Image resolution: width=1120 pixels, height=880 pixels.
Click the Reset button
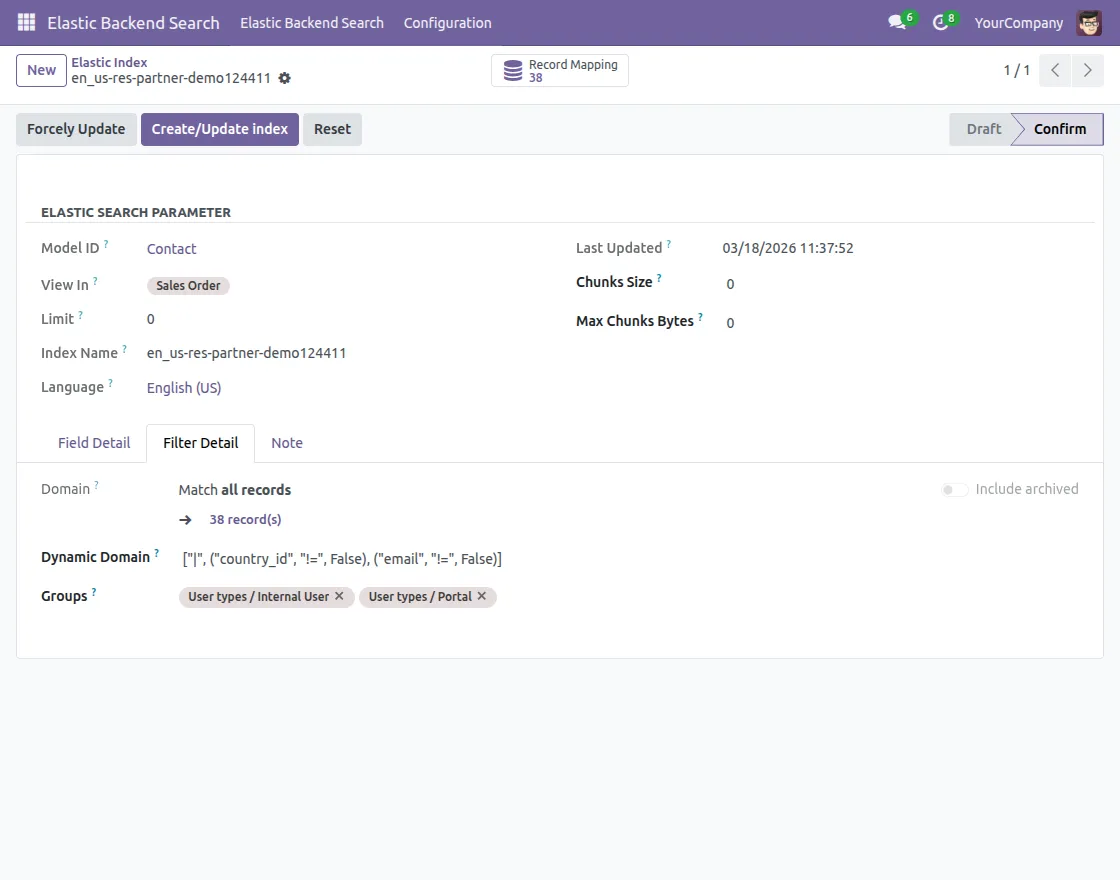click(x=332, y=129)
